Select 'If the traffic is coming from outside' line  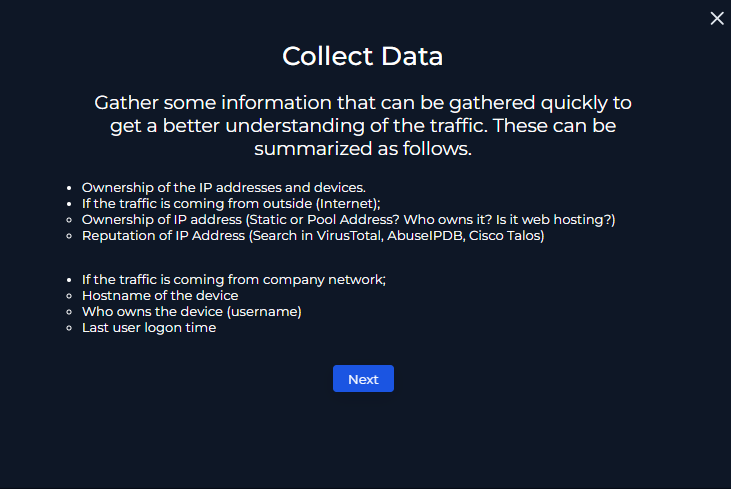[x=231, y=204]
